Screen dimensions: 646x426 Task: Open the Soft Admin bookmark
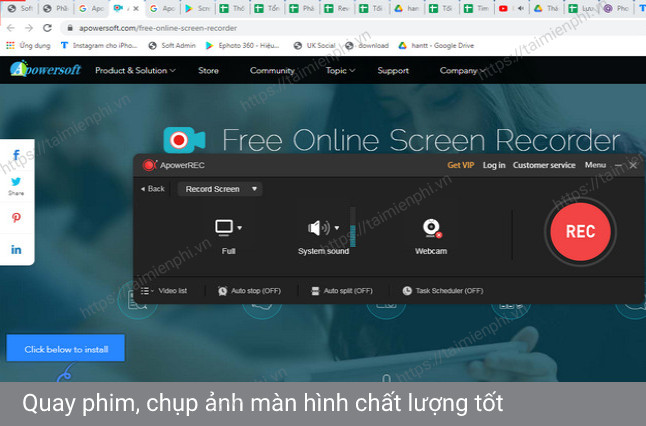click(172, 45)
